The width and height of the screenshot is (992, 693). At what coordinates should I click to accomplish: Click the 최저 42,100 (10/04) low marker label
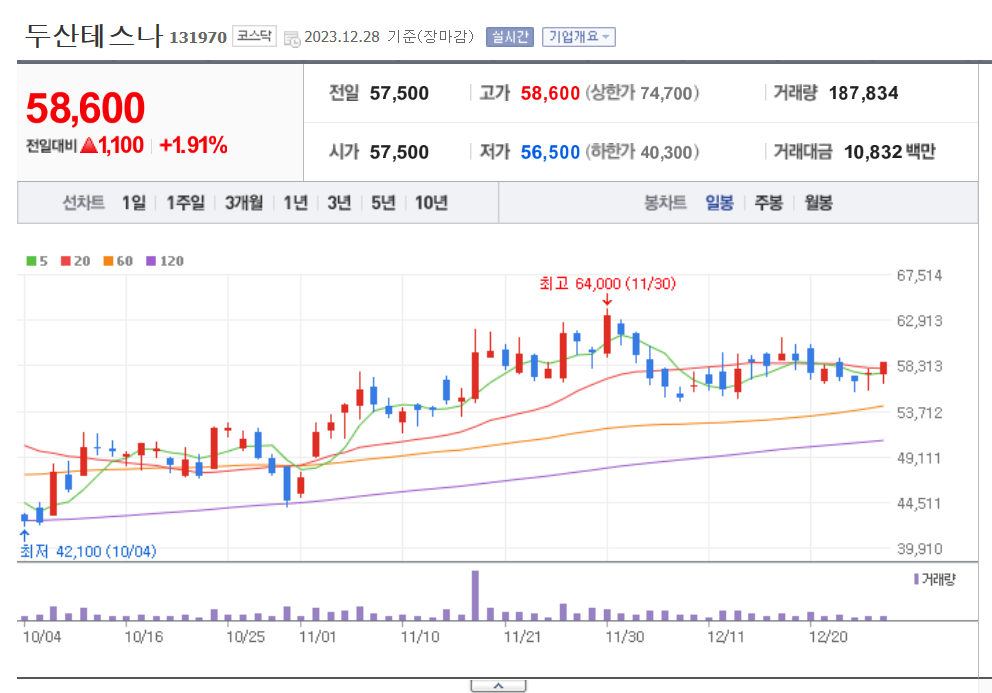88,551
